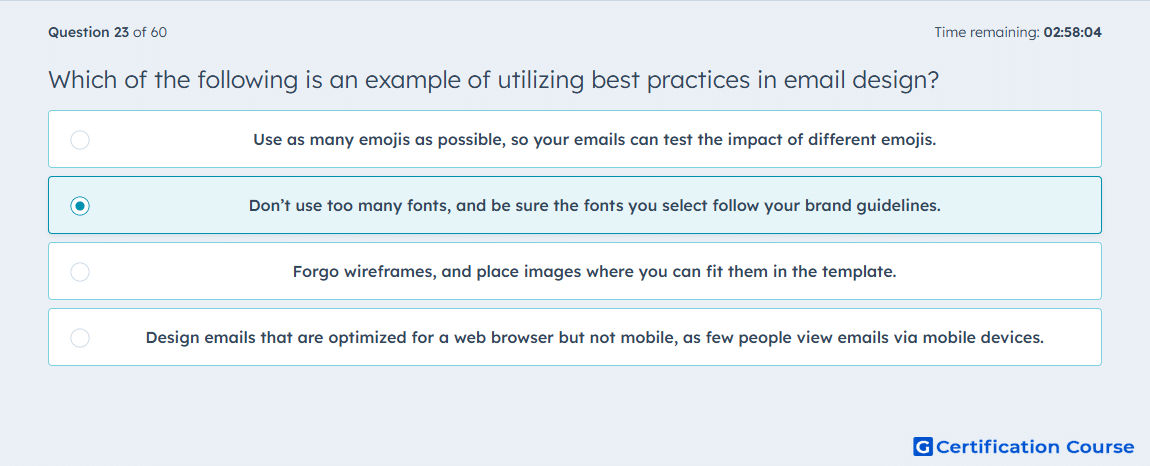Pick the answer text starting 'Use as many emojis'
Image resolution: width=1150 pixels, height=466 pixels.
595,139
